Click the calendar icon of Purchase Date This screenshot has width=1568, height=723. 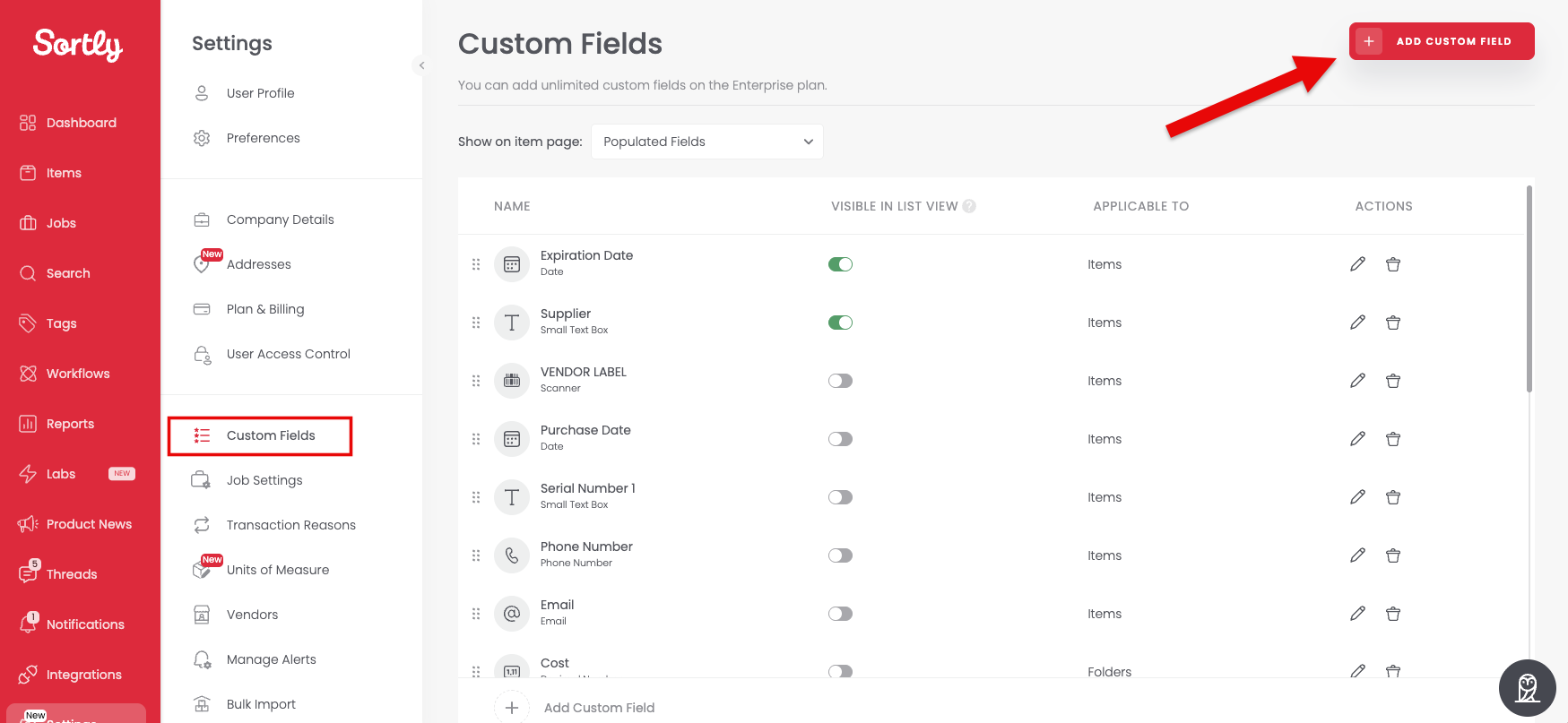pyautogui.click(x=512, y=439)
